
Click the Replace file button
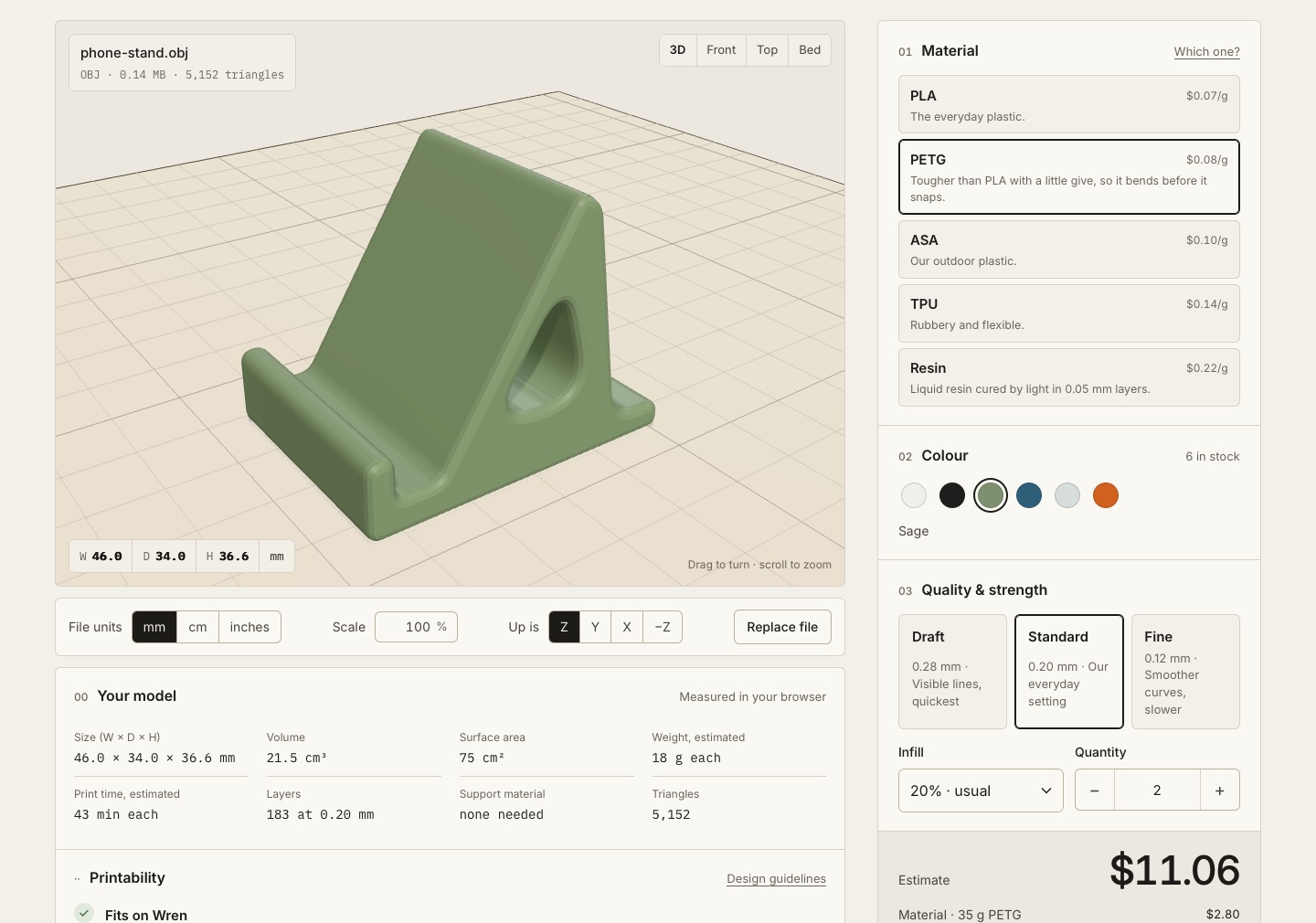click(x=782, y=627)
